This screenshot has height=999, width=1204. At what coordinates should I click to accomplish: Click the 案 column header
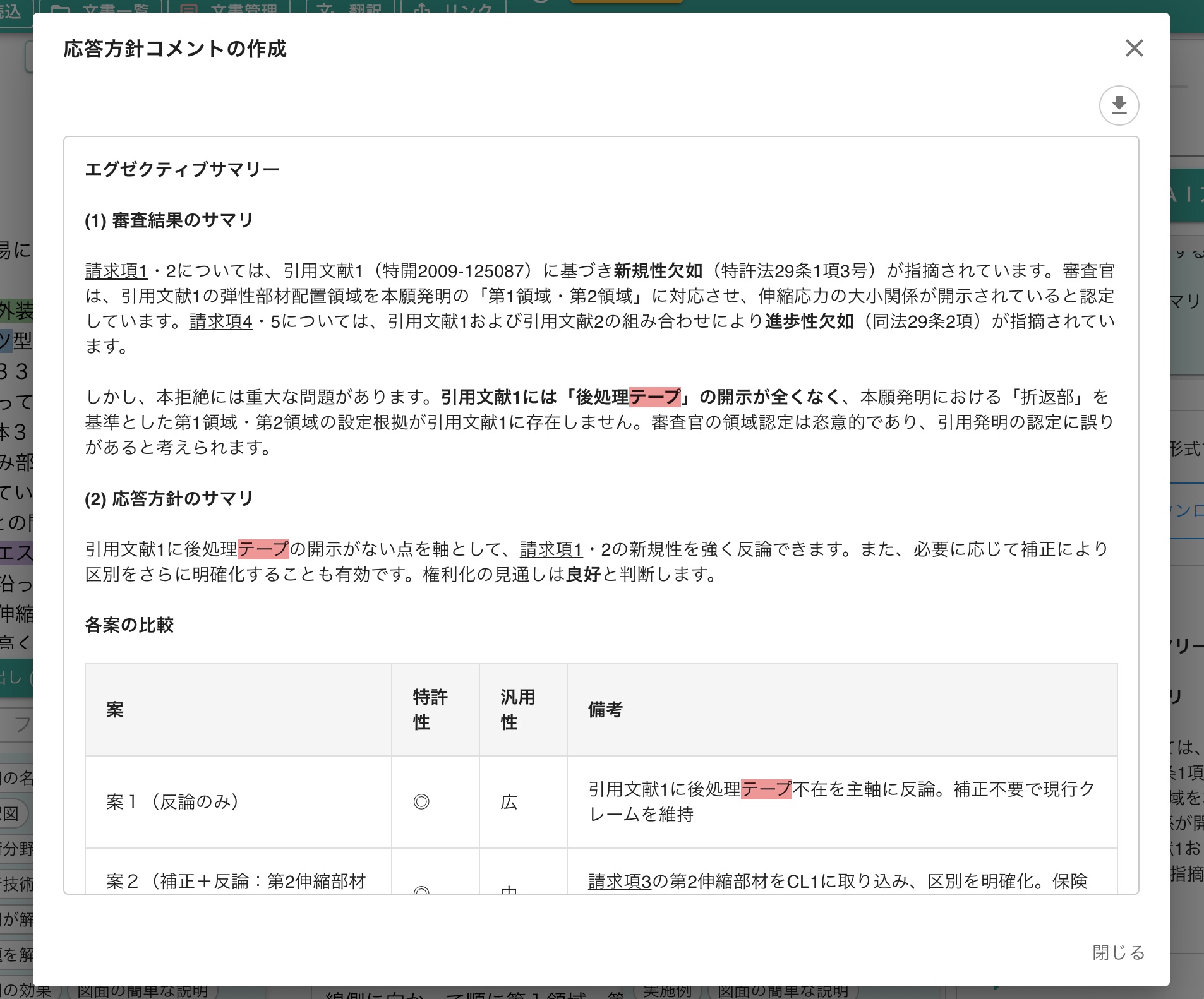(x=238, y=710)
